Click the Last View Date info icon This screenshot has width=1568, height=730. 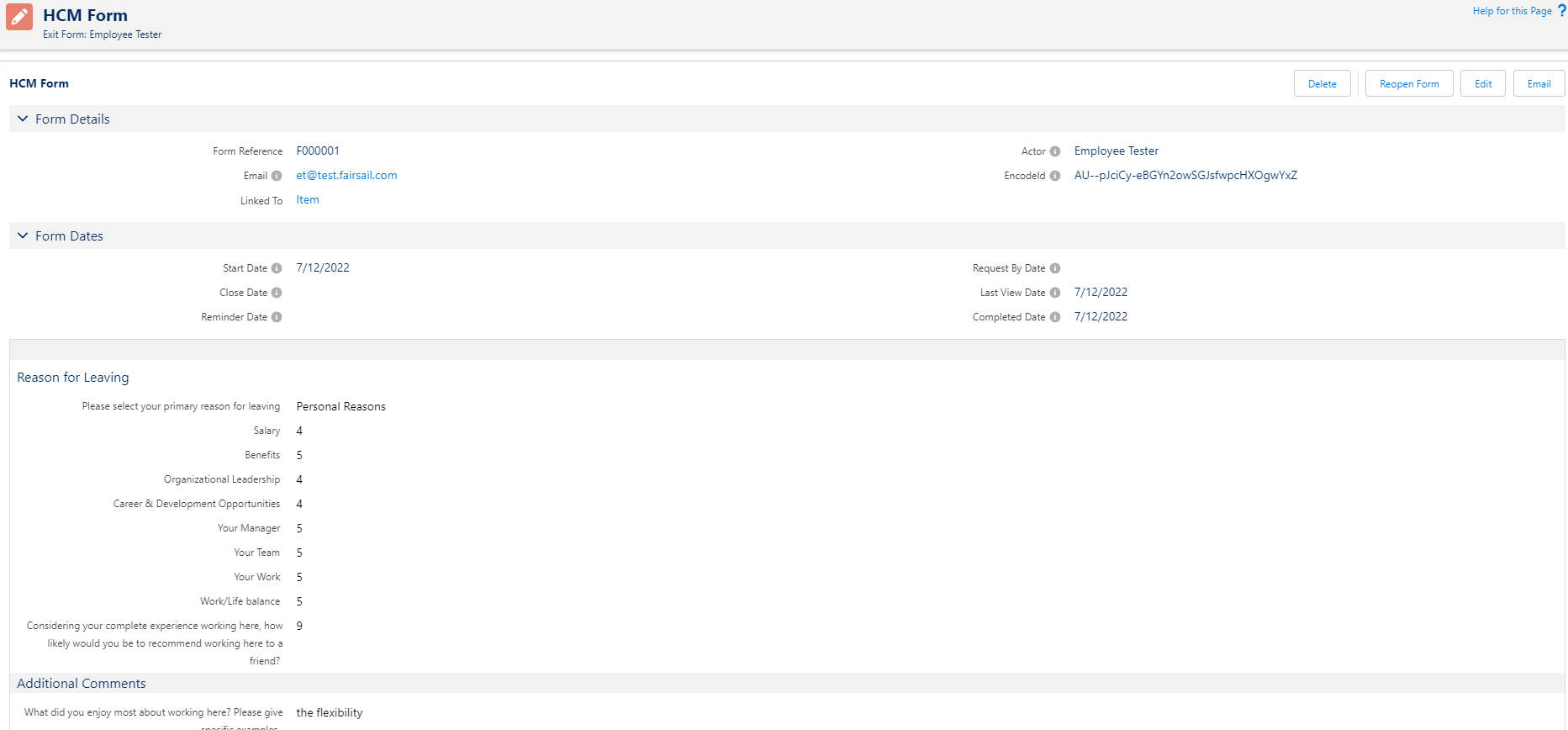pyautogui.click(x=1055, y=293)
